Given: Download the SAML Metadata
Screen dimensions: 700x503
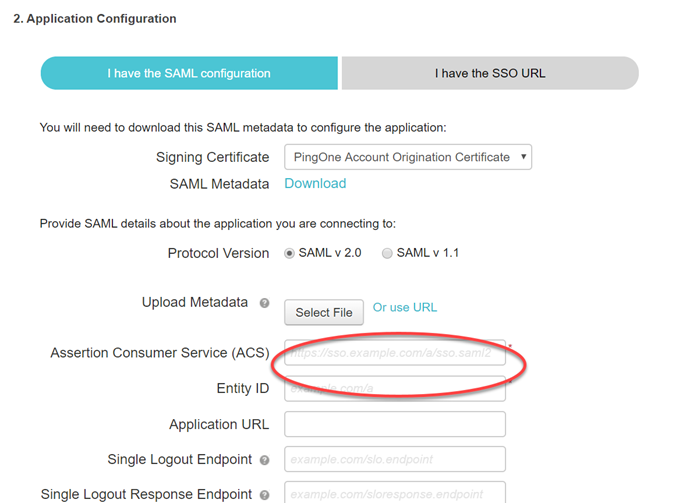Looking at the screenshot, I should pyautogui.click(x=315, y=183).
